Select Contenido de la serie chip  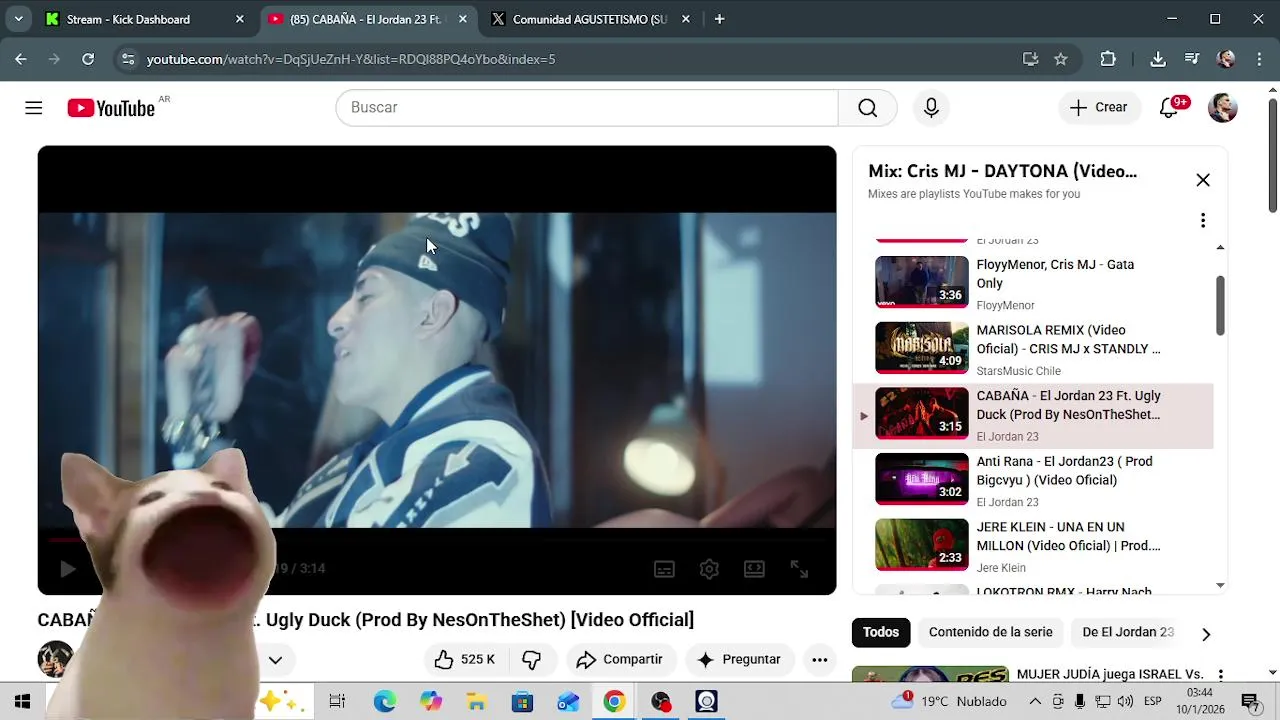click(991, 632)
